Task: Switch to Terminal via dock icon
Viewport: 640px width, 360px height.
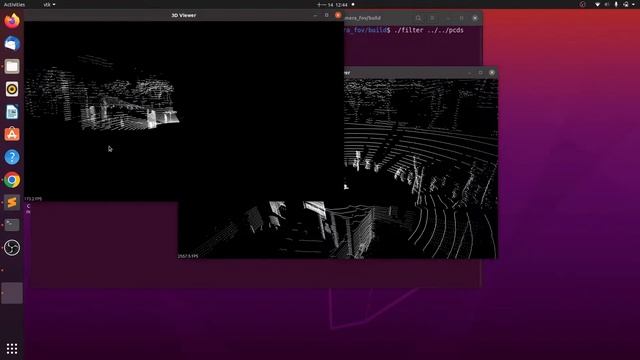Action: [x=12, y=225]
